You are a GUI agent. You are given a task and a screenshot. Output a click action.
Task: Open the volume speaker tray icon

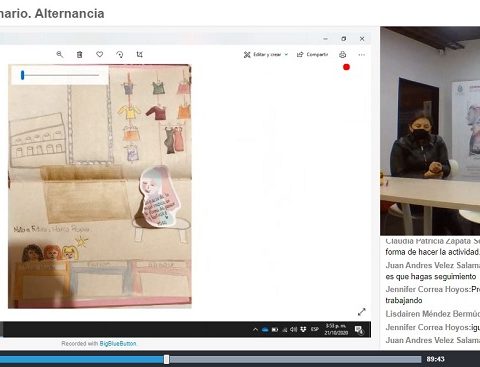tap(293, 329)
